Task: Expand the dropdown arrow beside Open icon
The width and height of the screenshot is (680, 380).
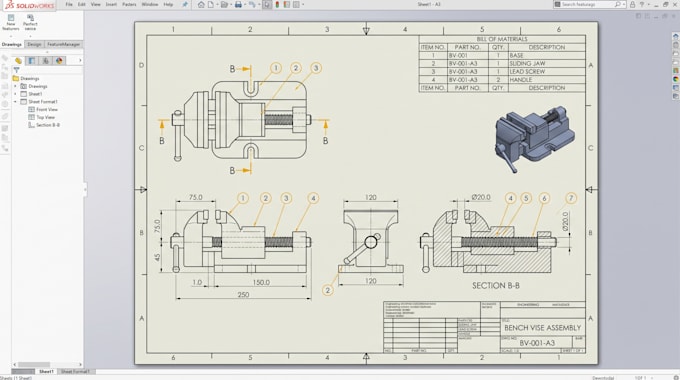Action: pos(230,4)
